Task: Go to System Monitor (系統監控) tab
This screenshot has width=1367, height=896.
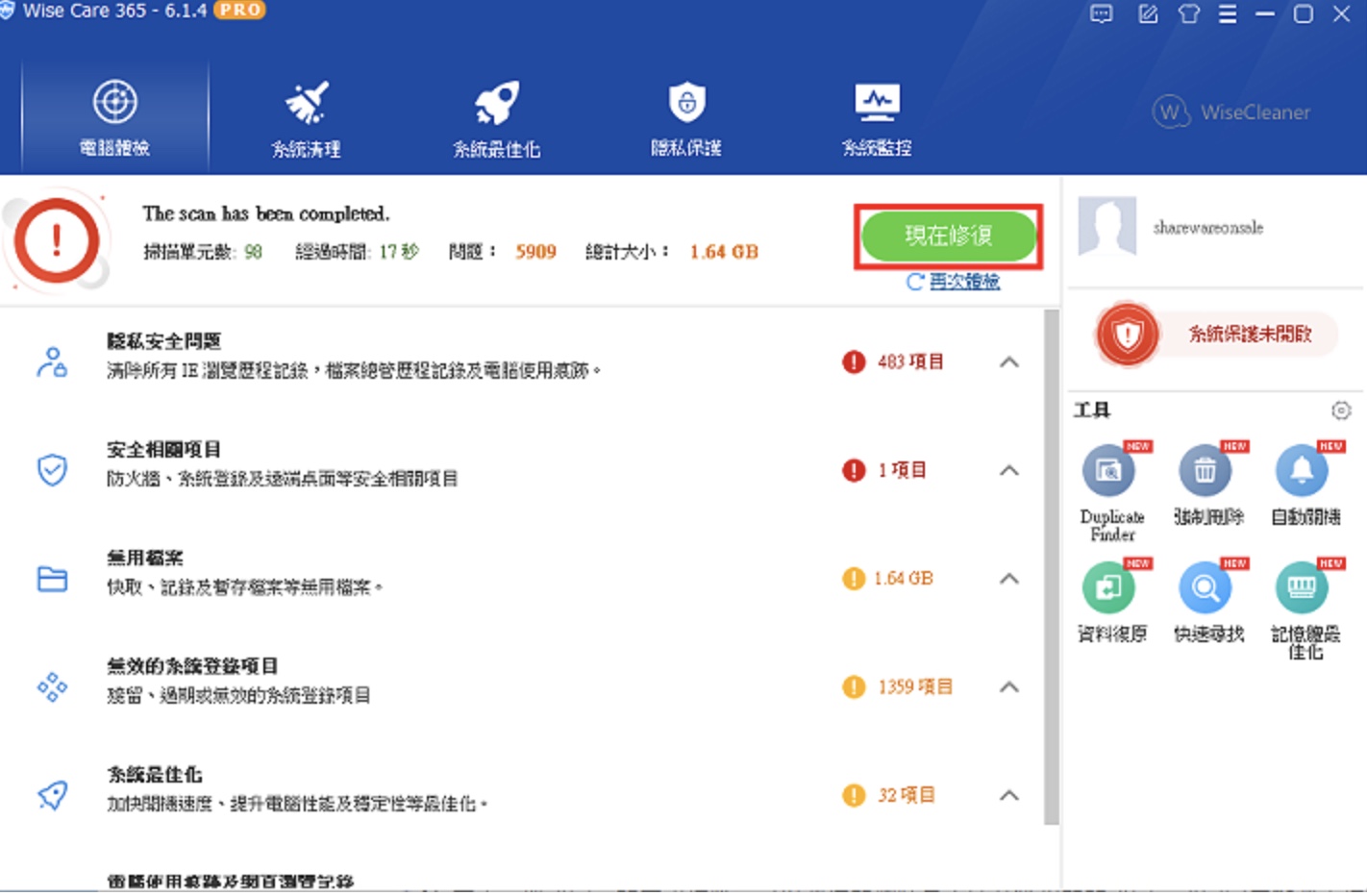Action: point(877,117)
